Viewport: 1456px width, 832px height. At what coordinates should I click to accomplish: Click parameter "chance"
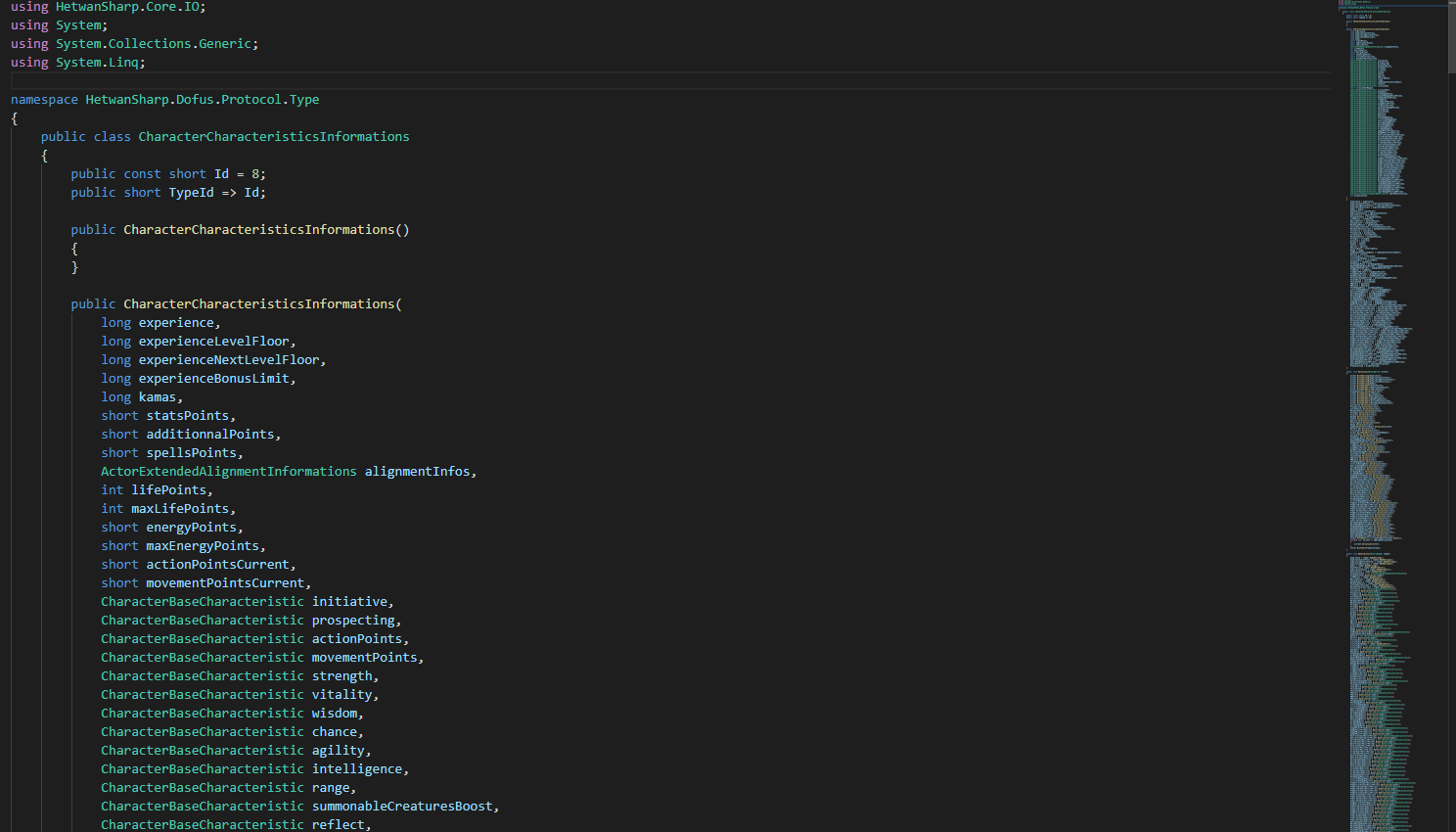pos(335,732)
